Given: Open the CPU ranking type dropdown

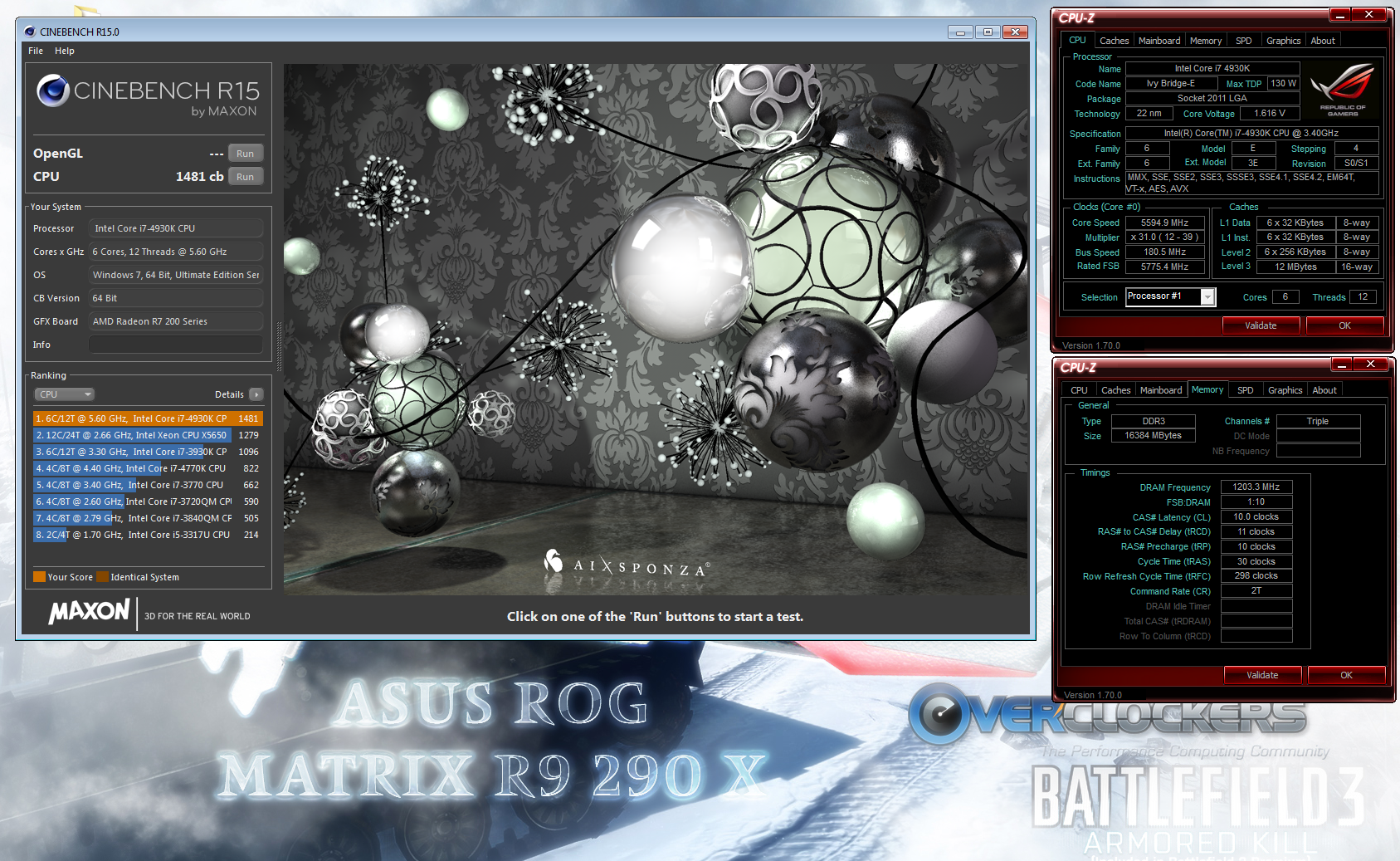Looking at the screenshot, I should click(64, 394).
